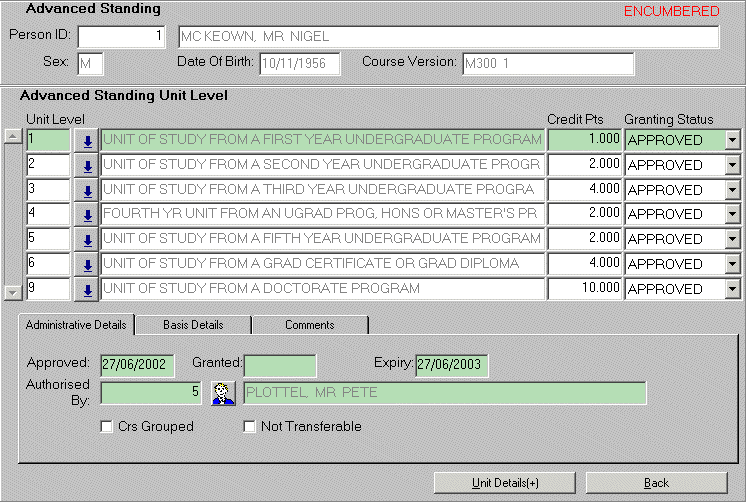Click the Back button
Image resolution: width=746 pixels, height=503 pixels.
pyautogui.click(x=656, y=483)
